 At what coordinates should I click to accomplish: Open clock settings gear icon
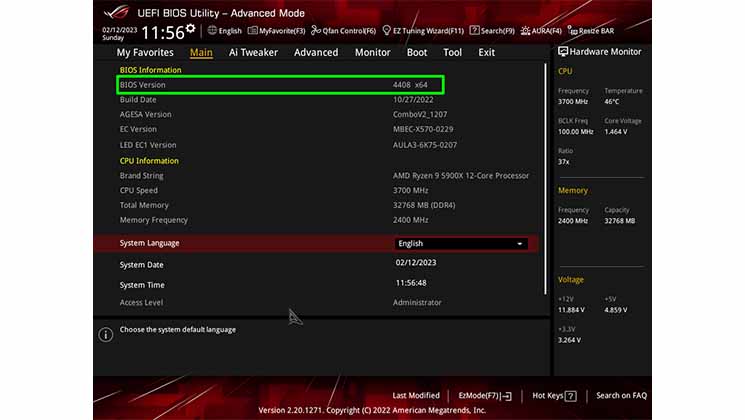click(x=191, y=29)
